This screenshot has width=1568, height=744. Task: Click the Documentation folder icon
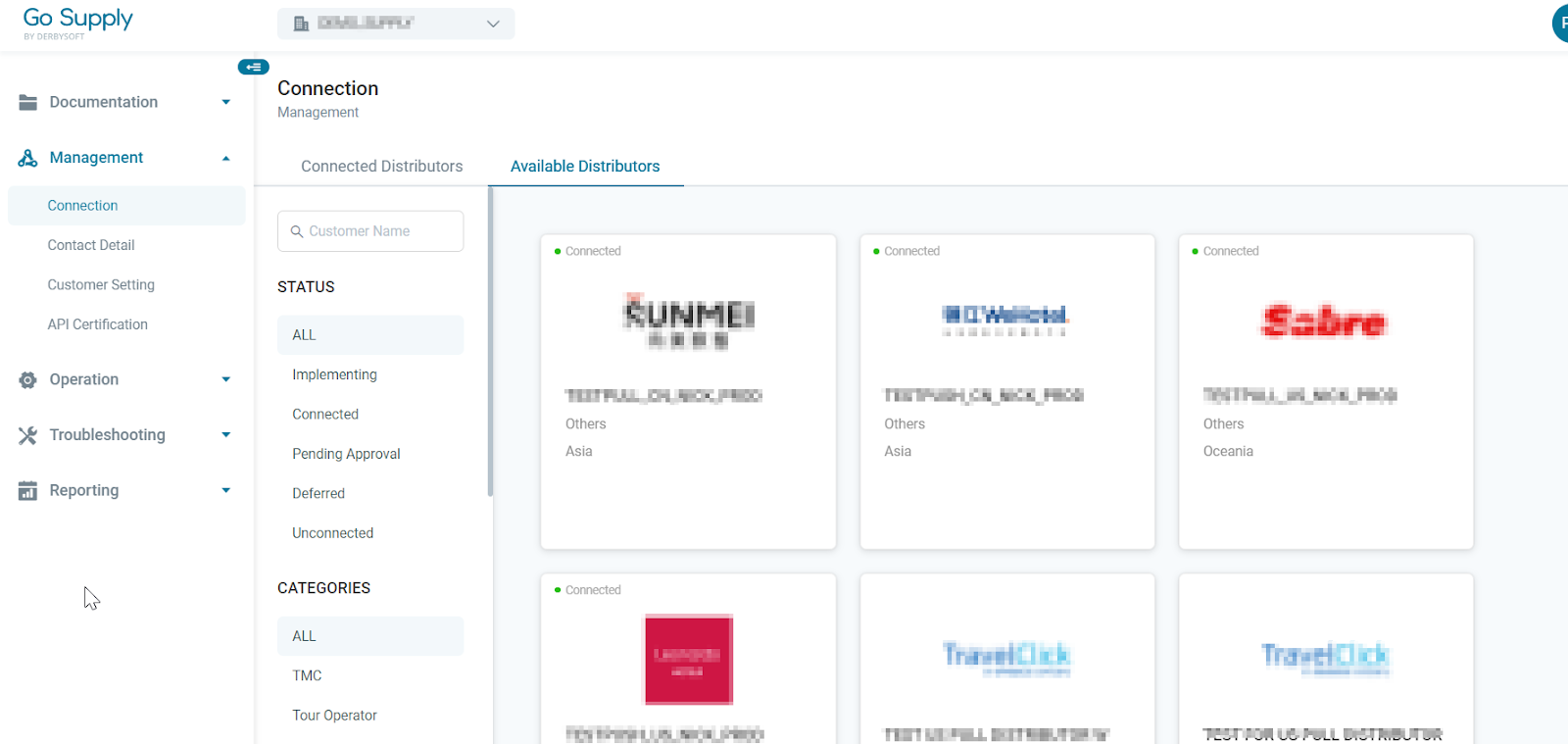point(27,102)
